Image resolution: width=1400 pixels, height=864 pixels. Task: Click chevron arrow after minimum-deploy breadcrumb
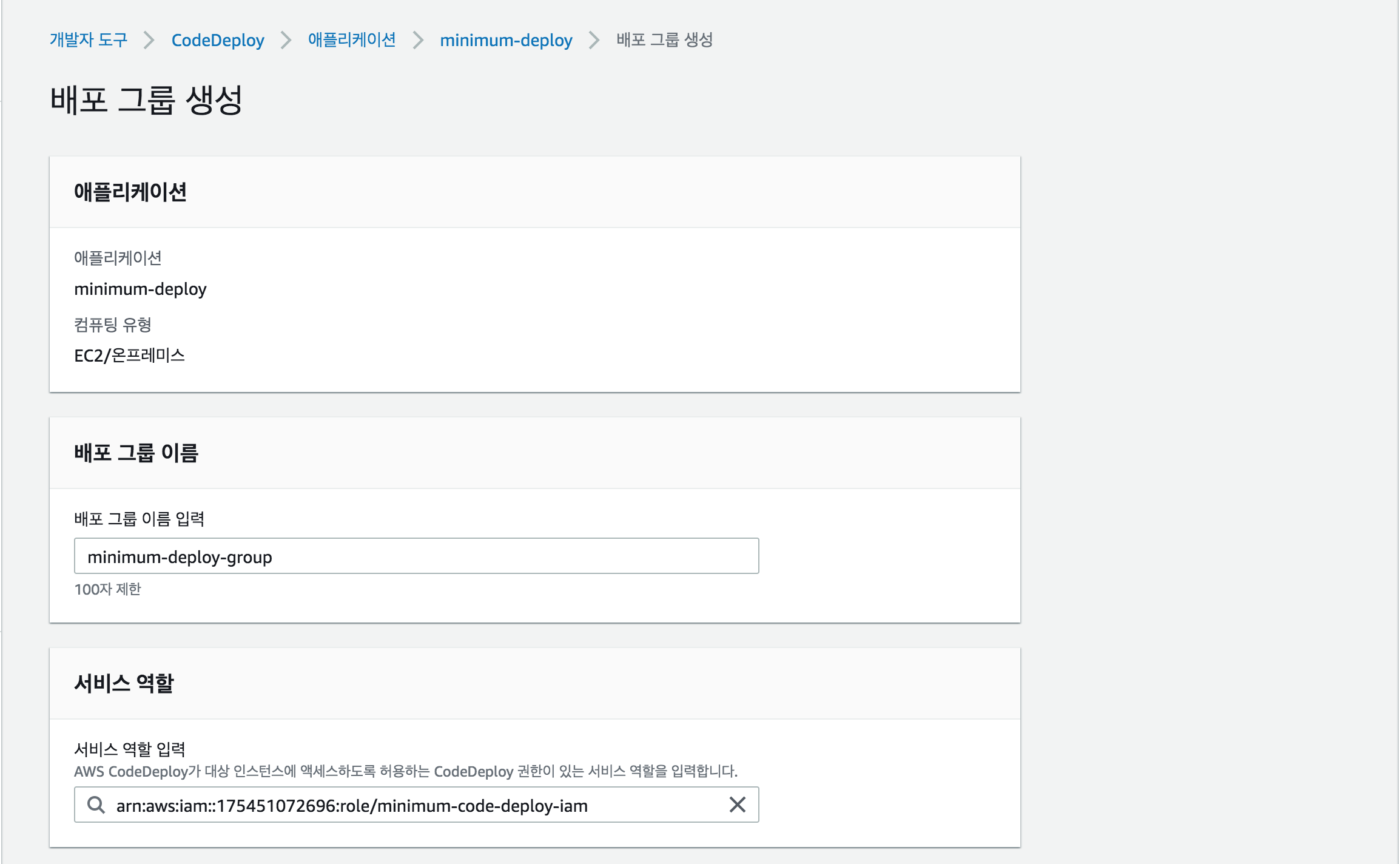tap(594, 40)
